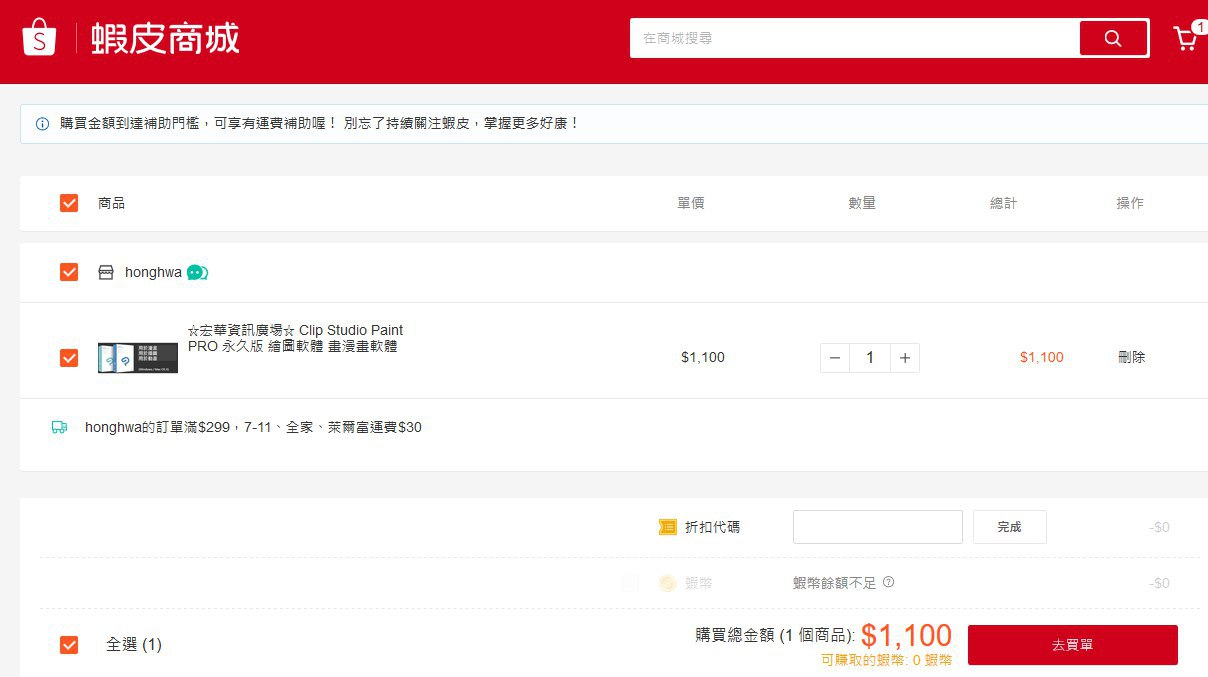This screenshot has width=1208, height=677.
Task: Click the yellow discount voucher icon
Action: [668, 527]
